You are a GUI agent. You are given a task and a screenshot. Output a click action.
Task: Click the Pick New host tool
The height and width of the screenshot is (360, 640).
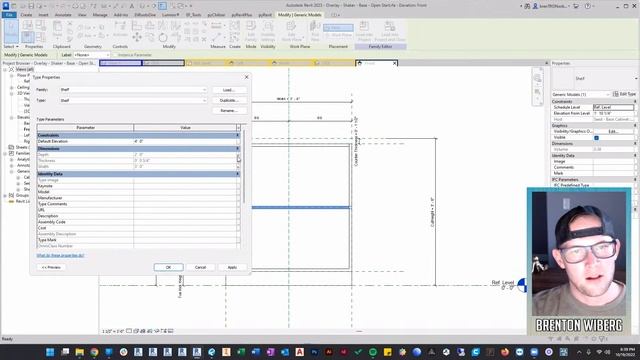(315, 31)
